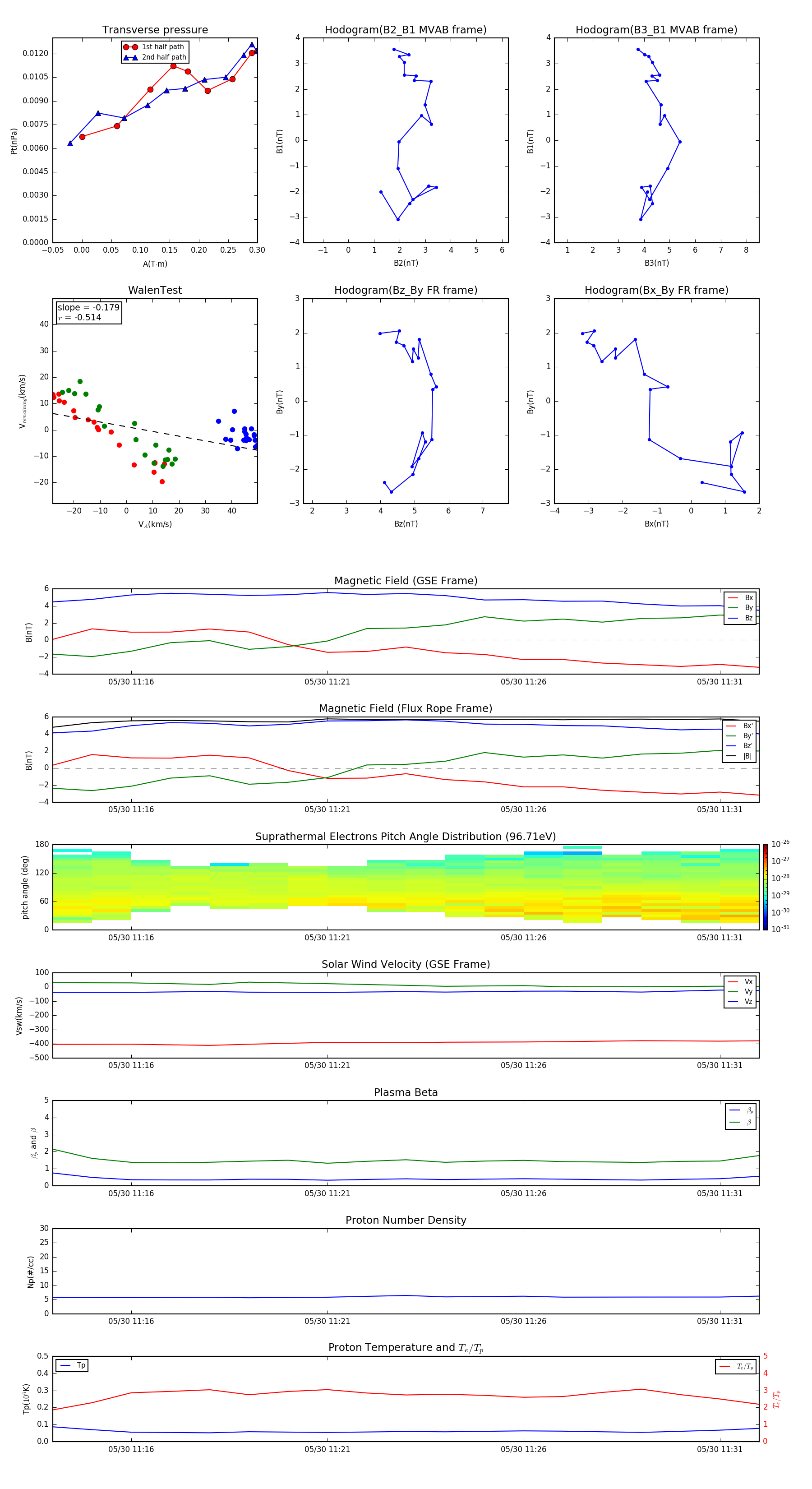Select By in the GSE magnetic field legend
Viewport: 812px width, 1489px height.
pos(740,607)
